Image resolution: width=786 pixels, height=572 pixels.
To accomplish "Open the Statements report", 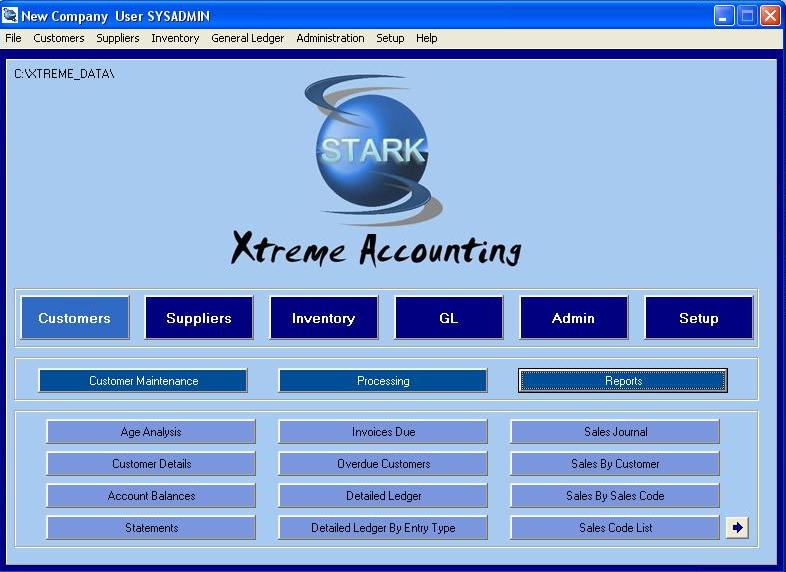I will pyautogui.click(x=151, y=528).
